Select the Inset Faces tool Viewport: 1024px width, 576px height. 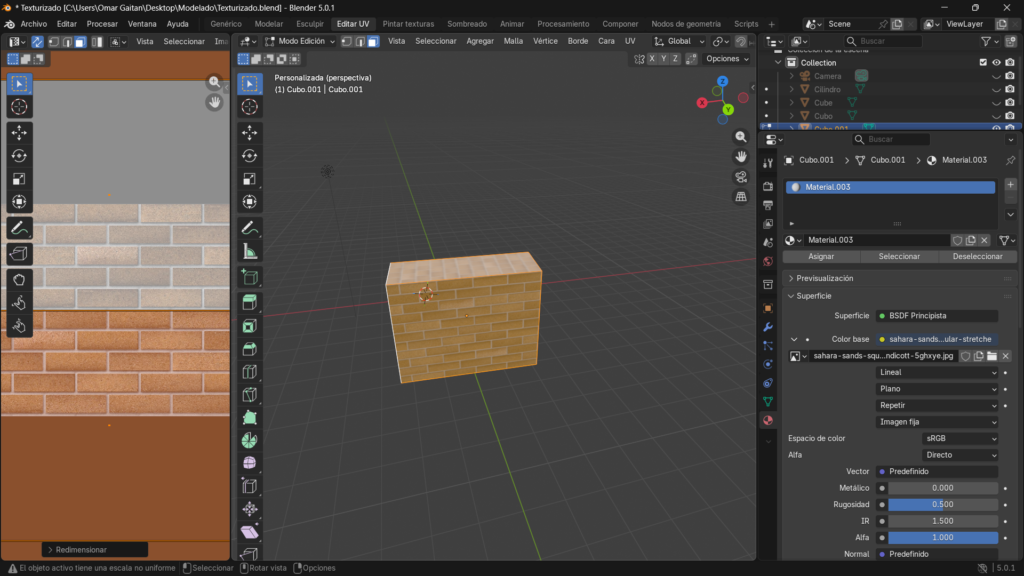click(x=249, y=326)
